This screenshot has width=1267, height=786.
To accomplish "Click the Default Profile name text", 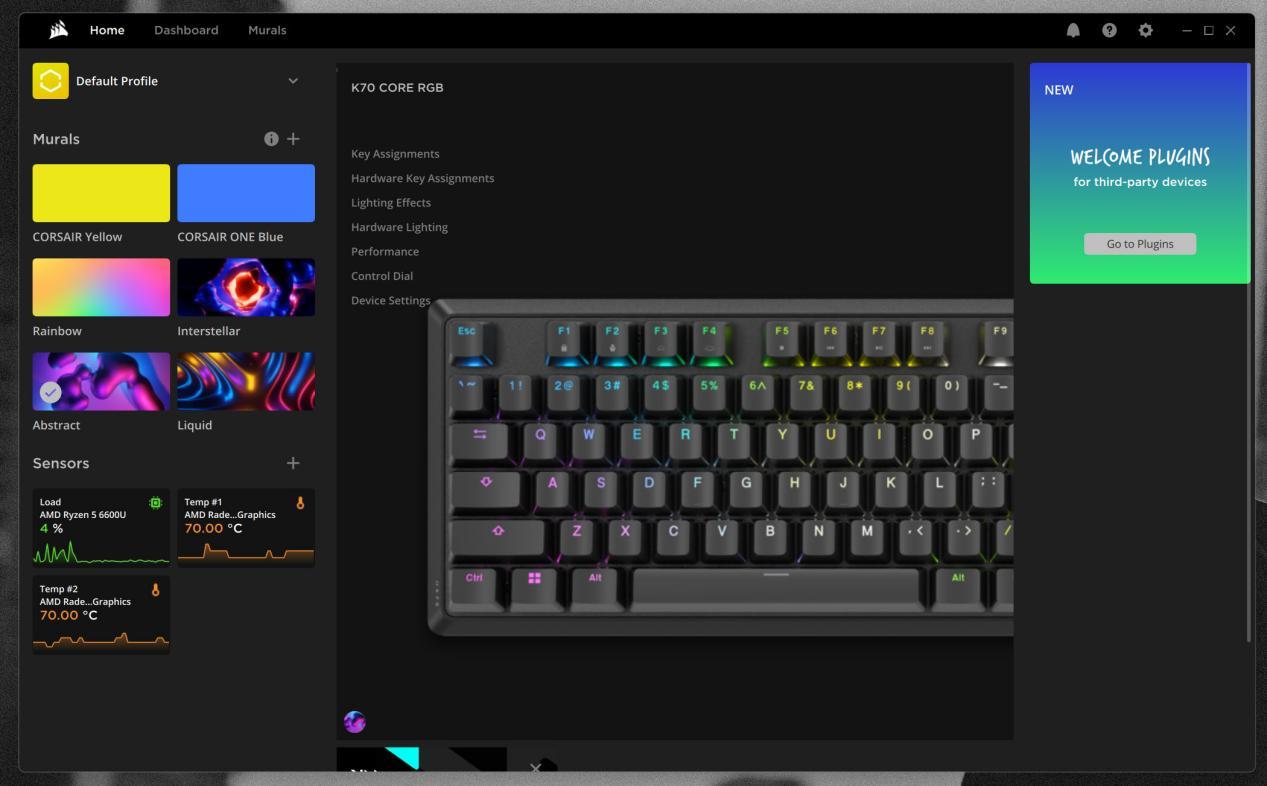I will point(117,81).
